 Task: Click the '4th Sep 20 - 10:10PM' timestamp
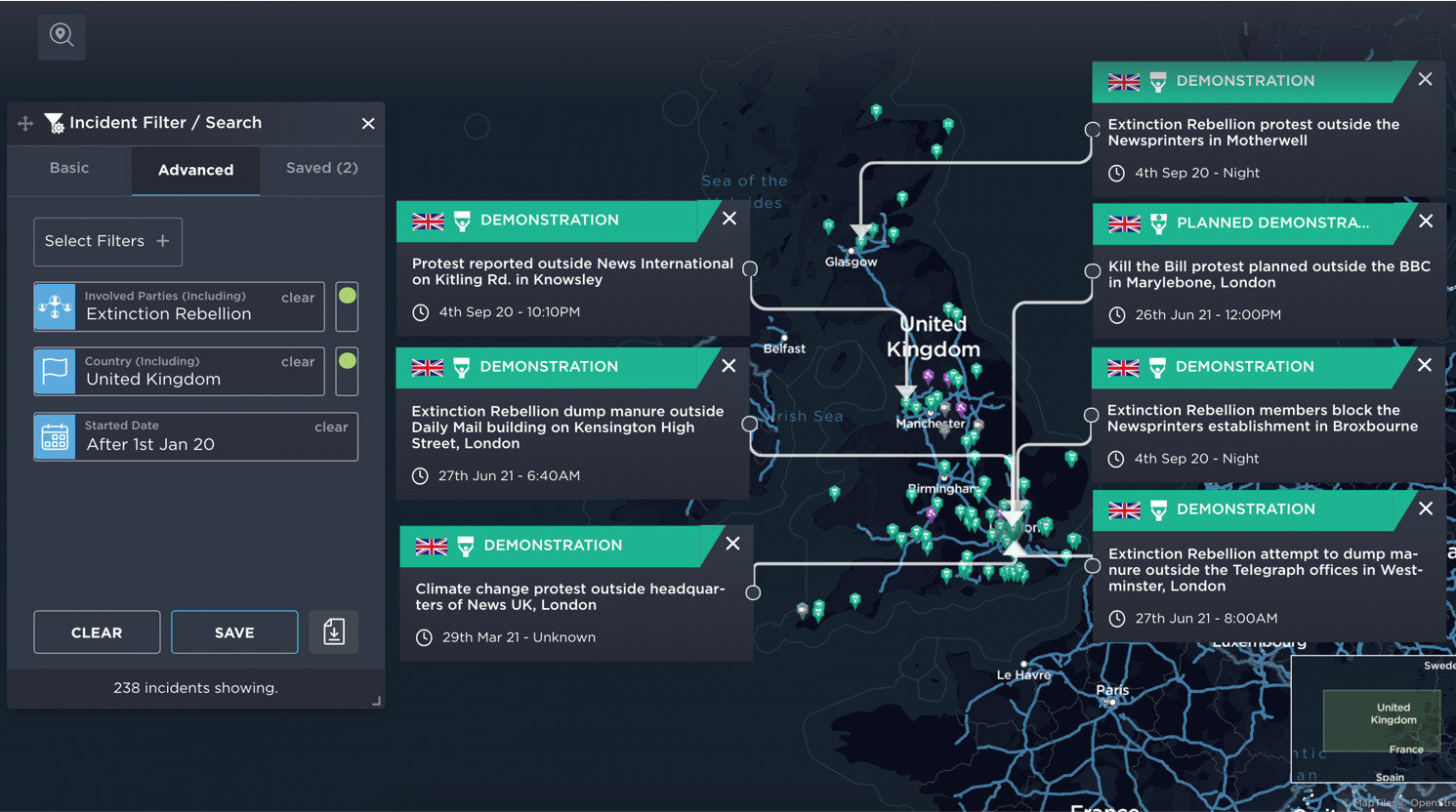coord(509,312)
